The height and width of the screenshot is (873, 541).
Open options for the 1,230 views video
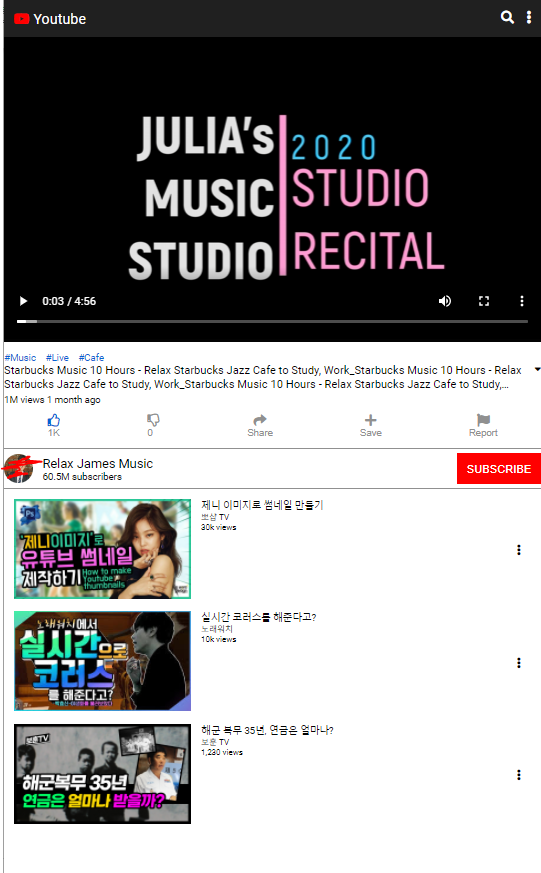tap(519, 775)
